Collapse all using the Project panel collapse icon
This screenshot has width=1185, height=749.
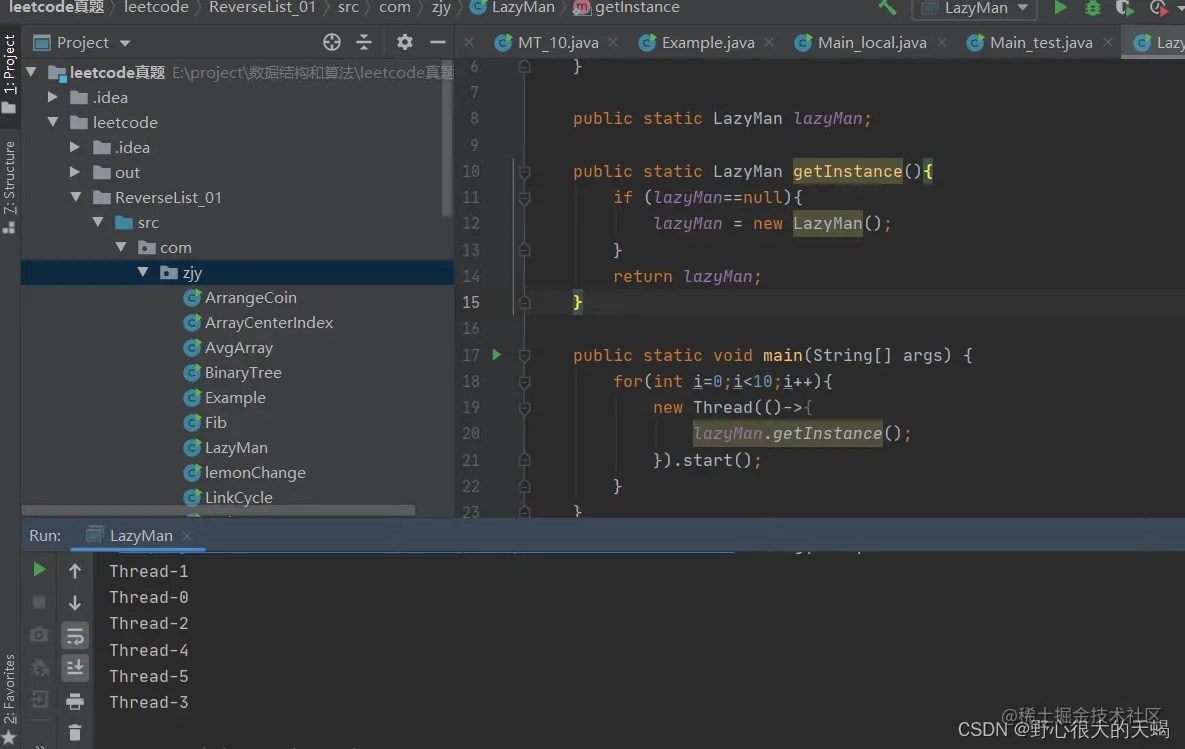364,42
